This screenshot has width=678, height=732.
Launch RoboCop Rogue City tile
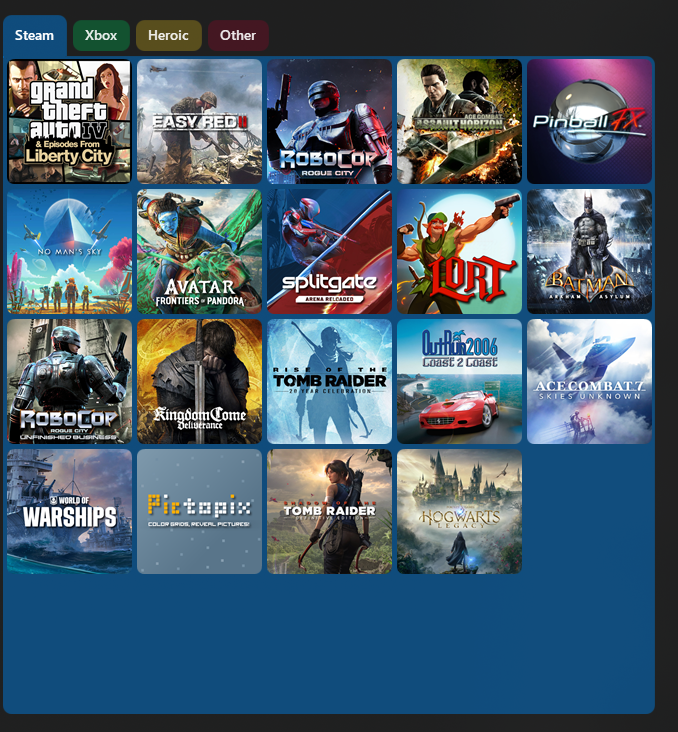329,122
